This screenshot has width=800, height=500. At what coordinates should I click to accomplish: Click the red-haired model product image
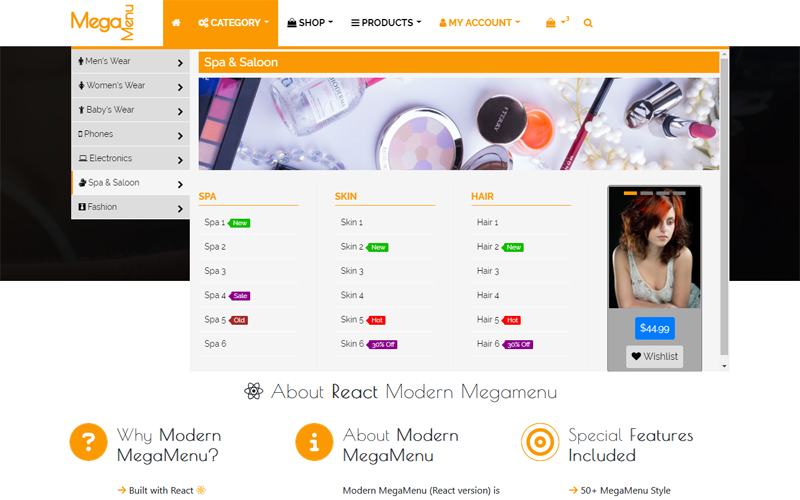click(655, 247)
